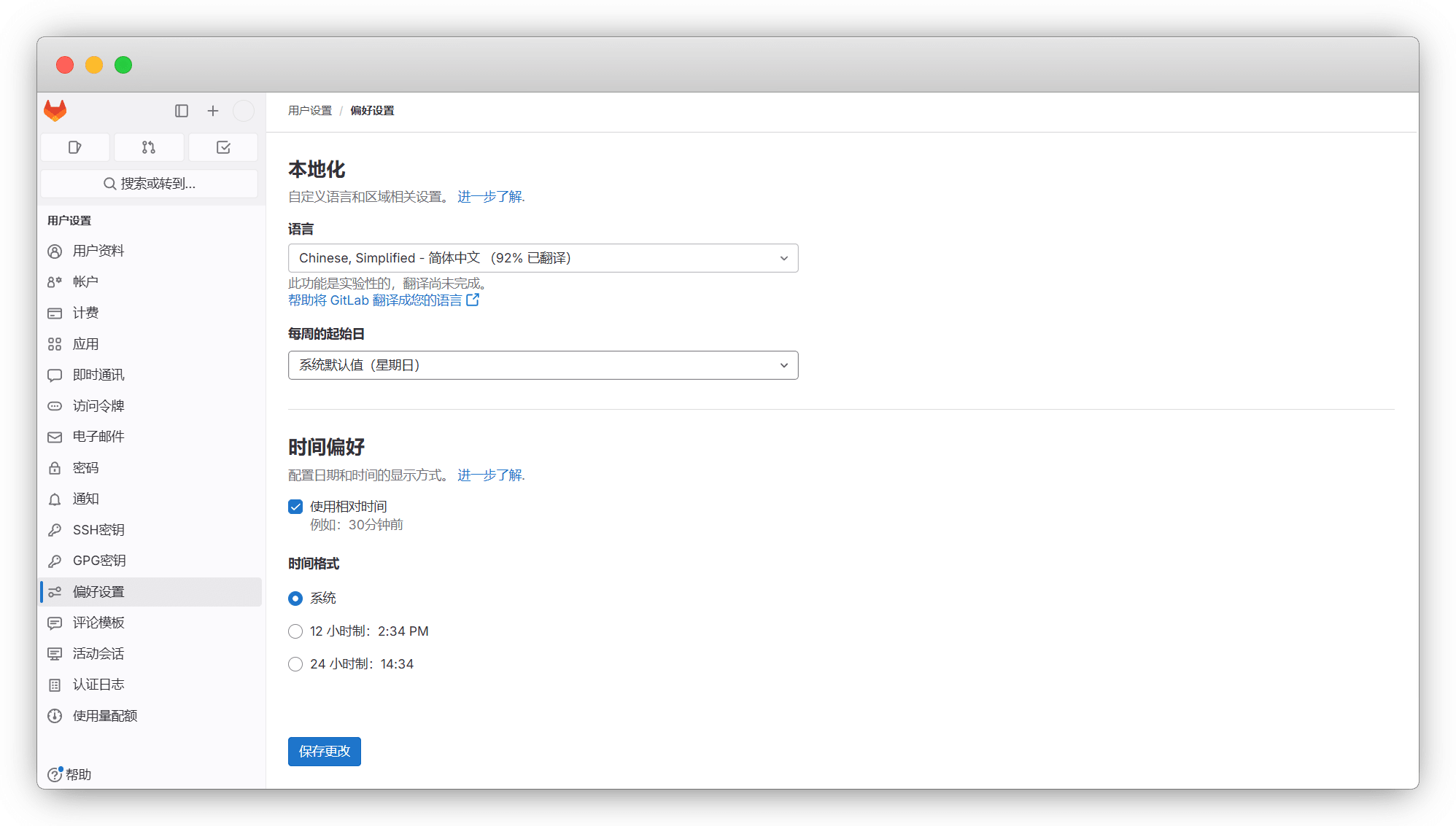Uncheck the 使用相对时间 checkbox
This screenshot has height=826, width=1456.
coord(295,507)
